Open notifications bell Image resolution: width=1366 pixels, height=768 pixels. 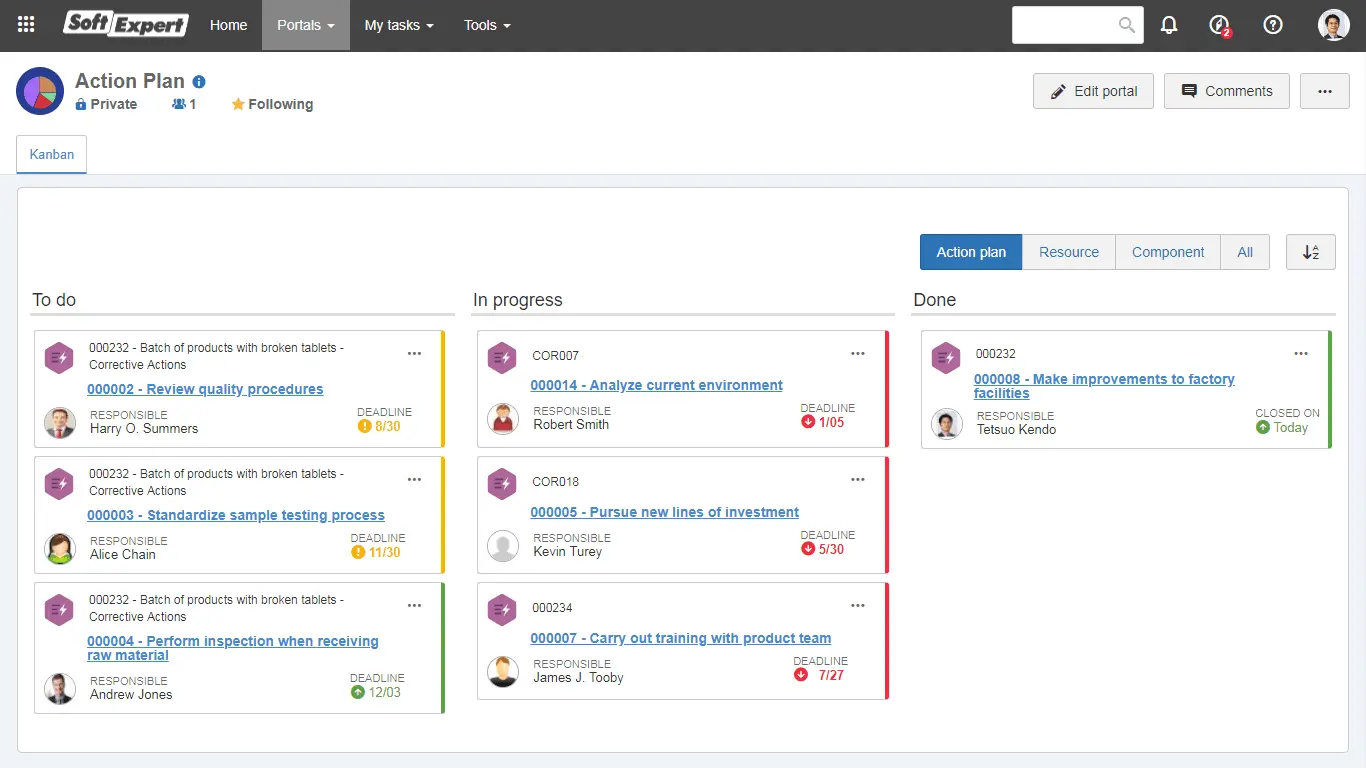coord(1168,24)
